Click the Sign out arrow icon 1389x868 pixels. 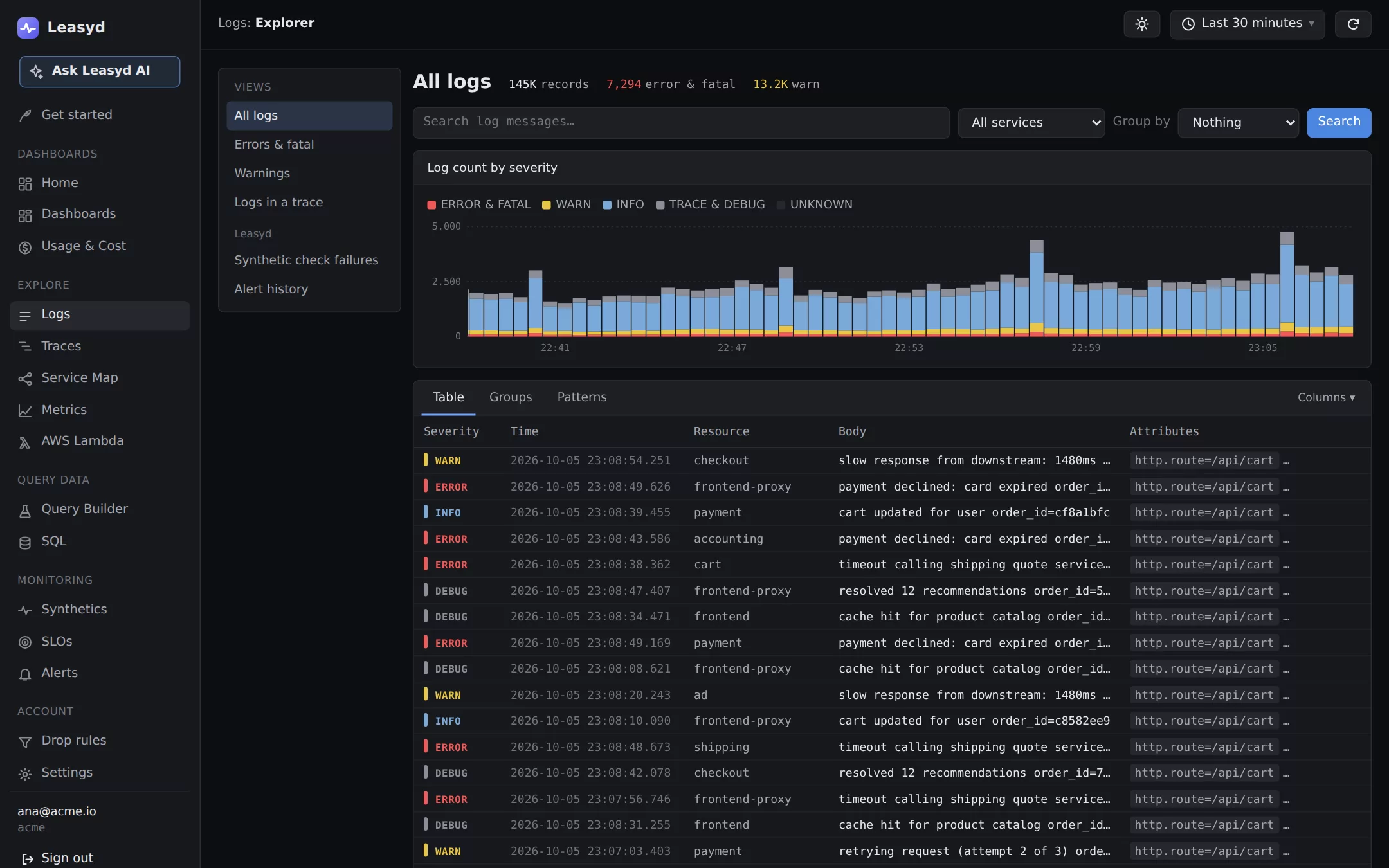[28, 859]
